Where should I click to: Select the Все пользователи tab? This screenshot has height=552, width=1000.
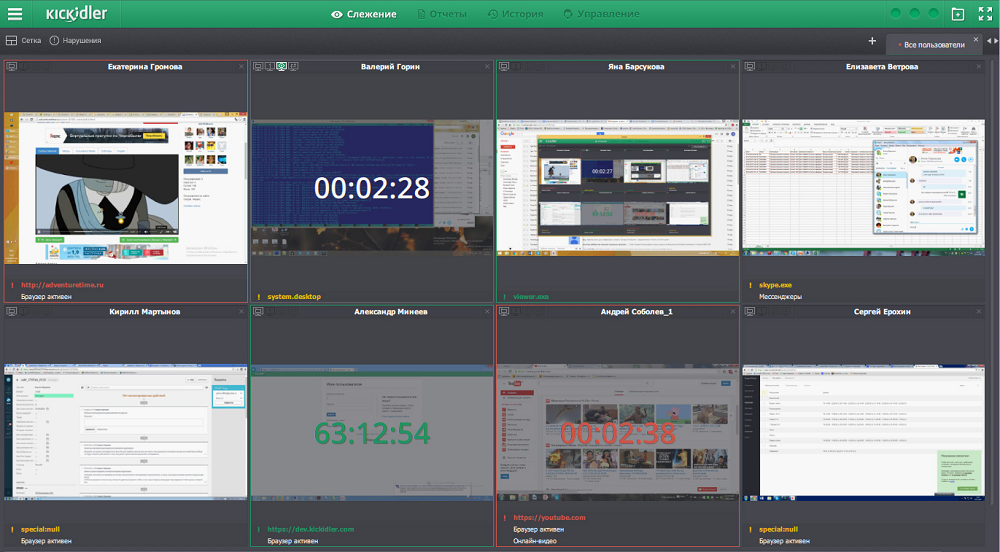click(x=932, y=45)
